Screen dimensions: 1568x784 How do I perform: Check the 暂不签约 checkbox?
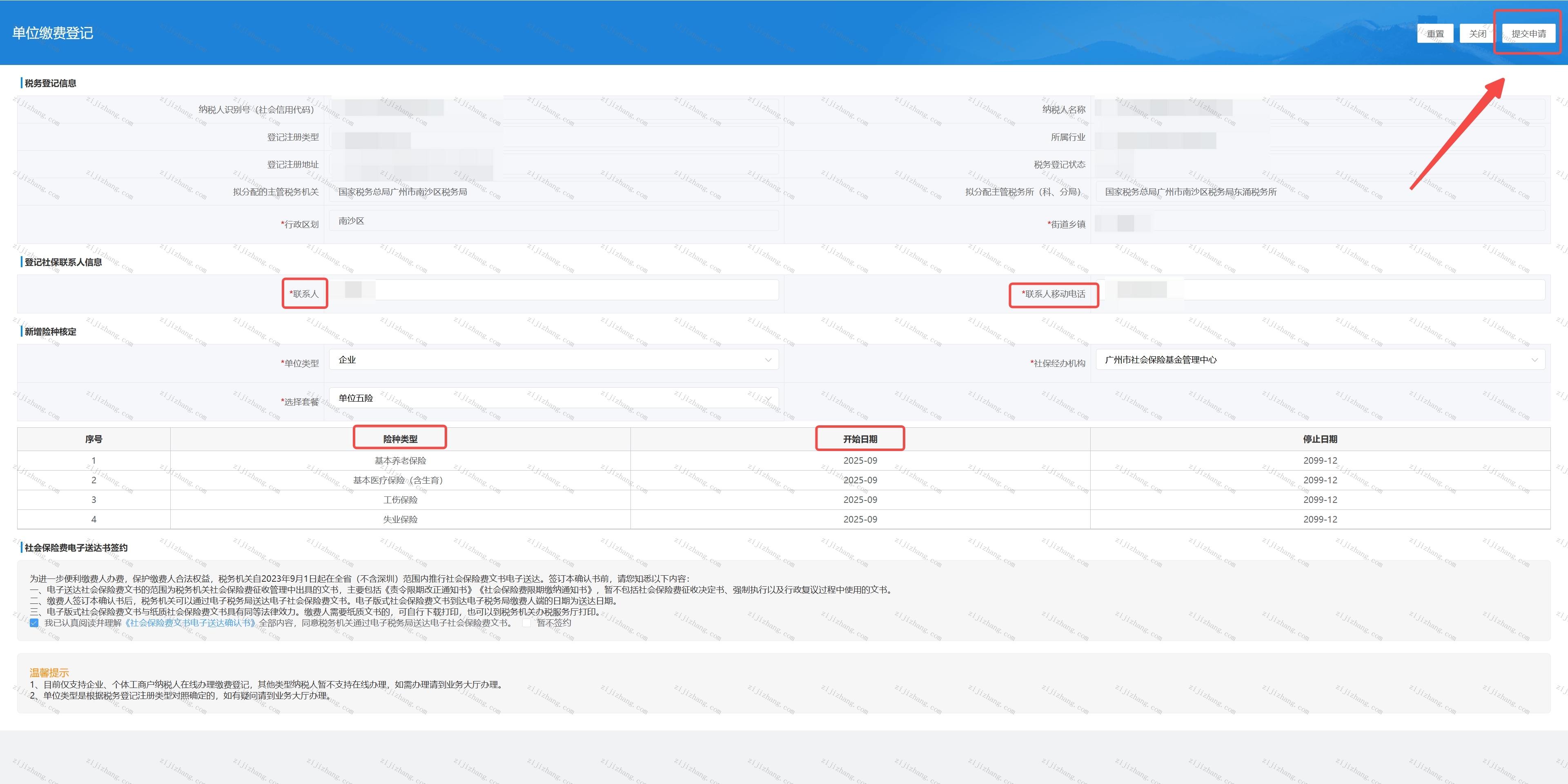coord(527,623)
